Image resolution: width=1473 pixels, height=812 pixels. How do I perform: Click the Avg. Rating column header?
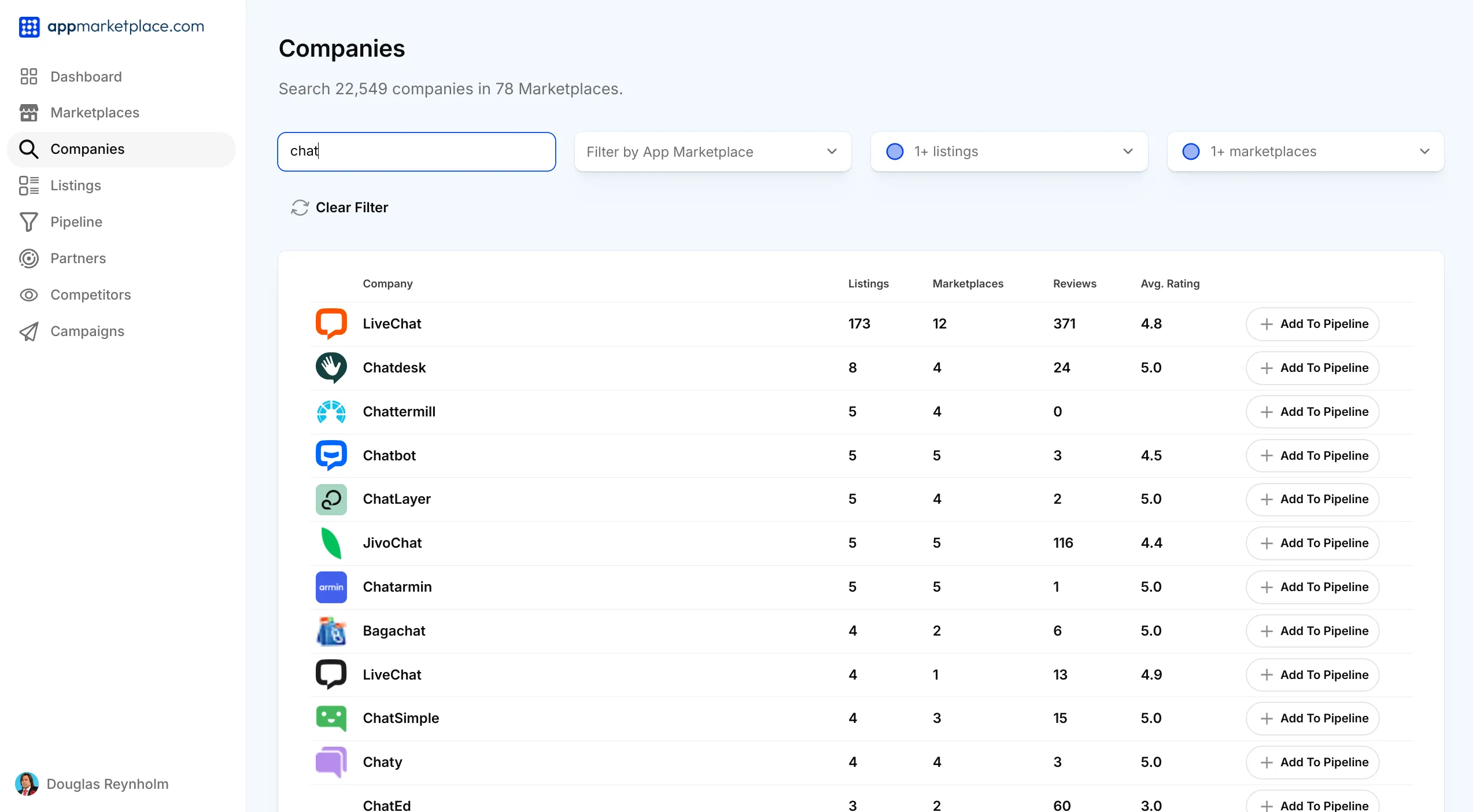point(1170,284)
